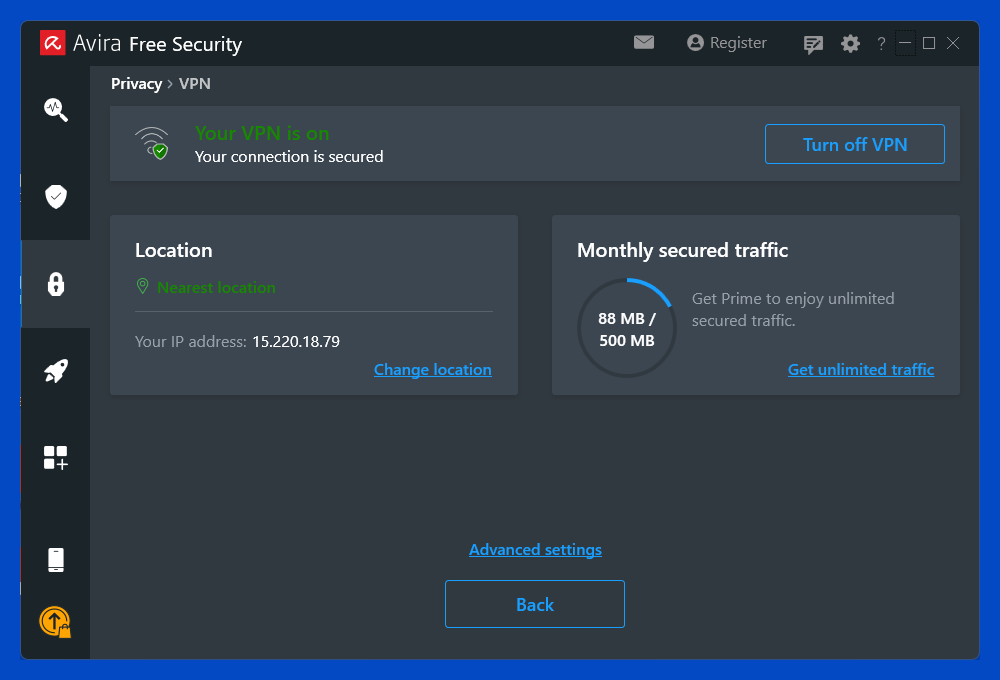Open the Security shield sidebar section
This screenshot has height=680, width=1000.
55,196
